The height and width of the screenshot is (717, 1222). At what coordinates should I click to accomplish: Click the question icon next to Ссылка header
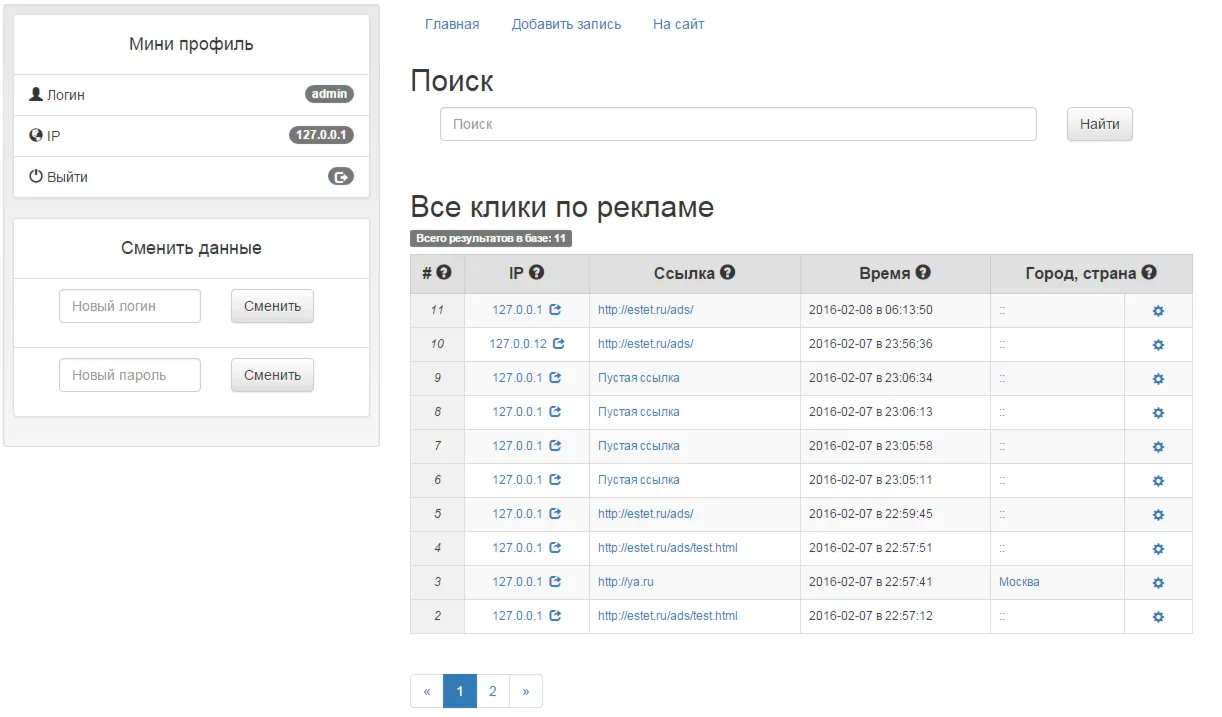[728, 273]
